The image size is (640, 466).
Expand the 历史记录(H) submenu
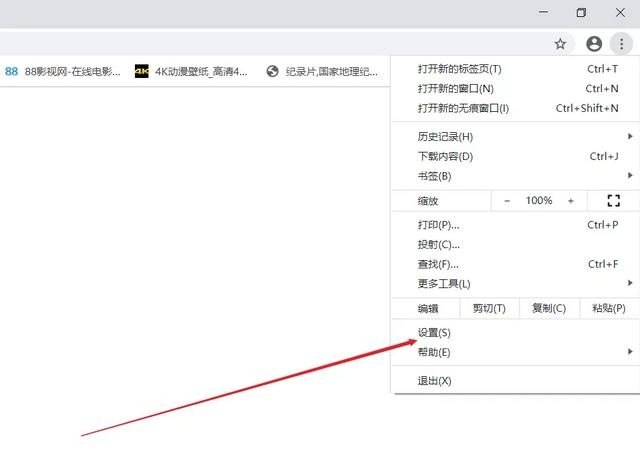(x=516, y=137)
